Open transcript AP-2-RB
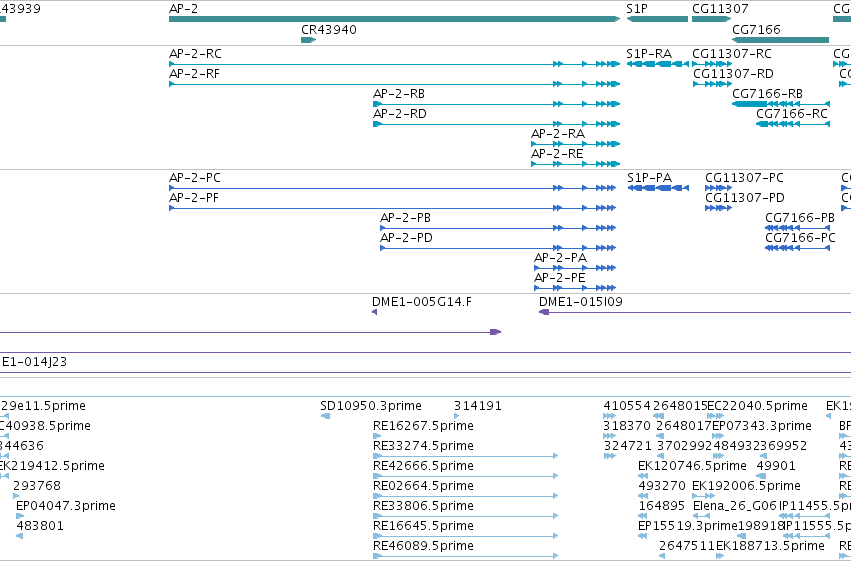Viewport: 851px width, 561px height. point(399,94)
